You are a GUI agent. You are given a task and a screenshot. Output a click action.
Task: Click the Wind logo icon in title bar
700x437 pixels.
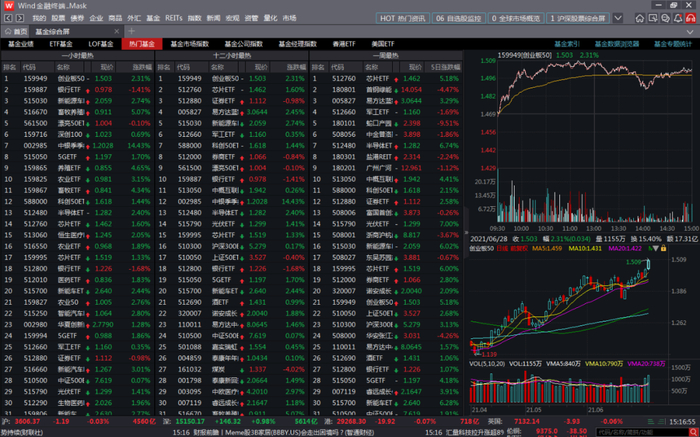tap(8, 6)
